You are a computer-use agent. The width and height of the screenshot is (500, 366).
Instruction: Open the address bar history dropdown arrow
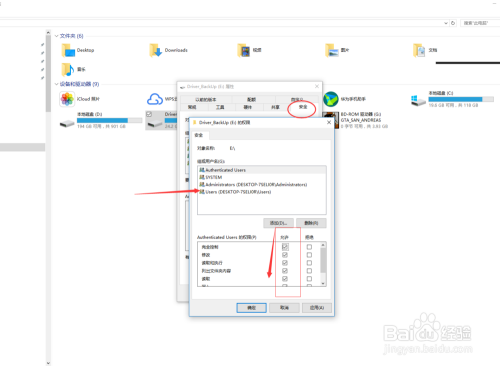click(446, 23)
